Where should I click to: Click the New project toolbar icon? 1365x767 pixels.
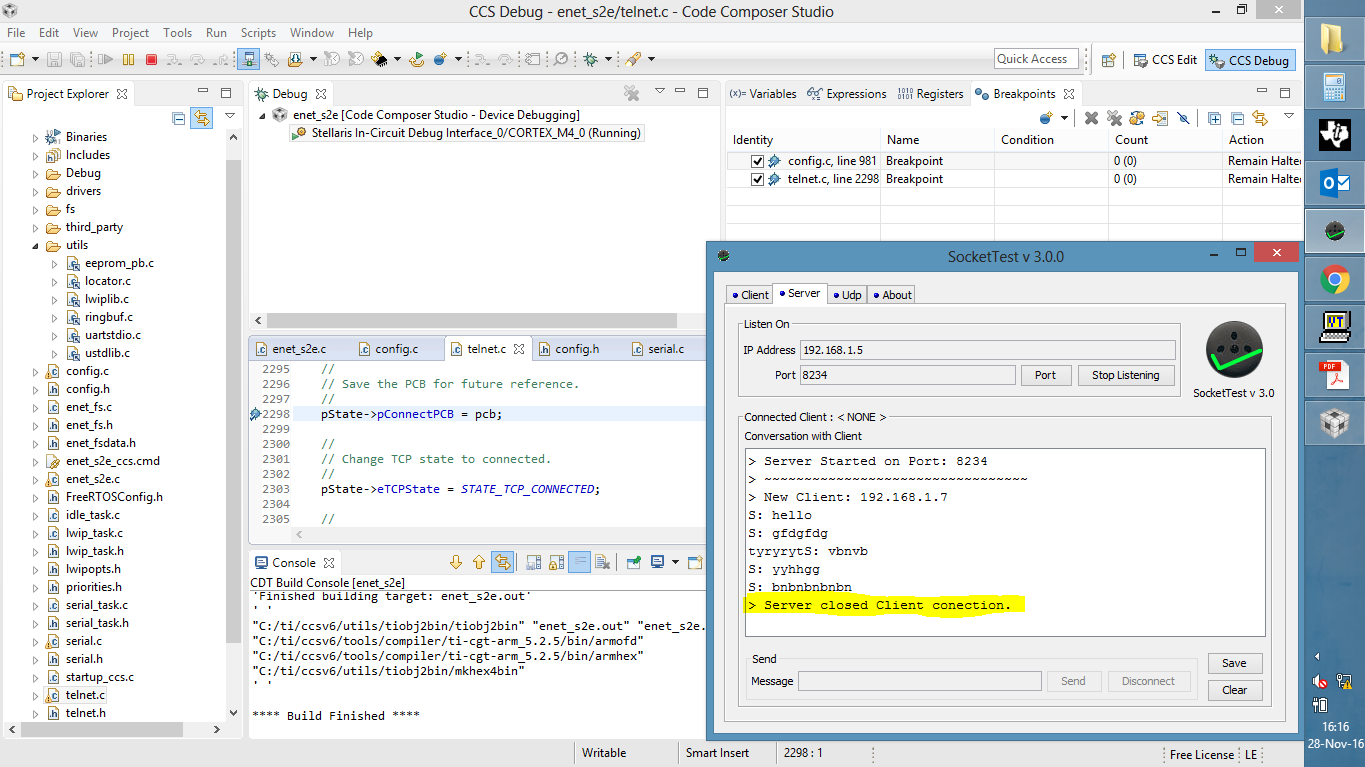click(x=17, y=60)
